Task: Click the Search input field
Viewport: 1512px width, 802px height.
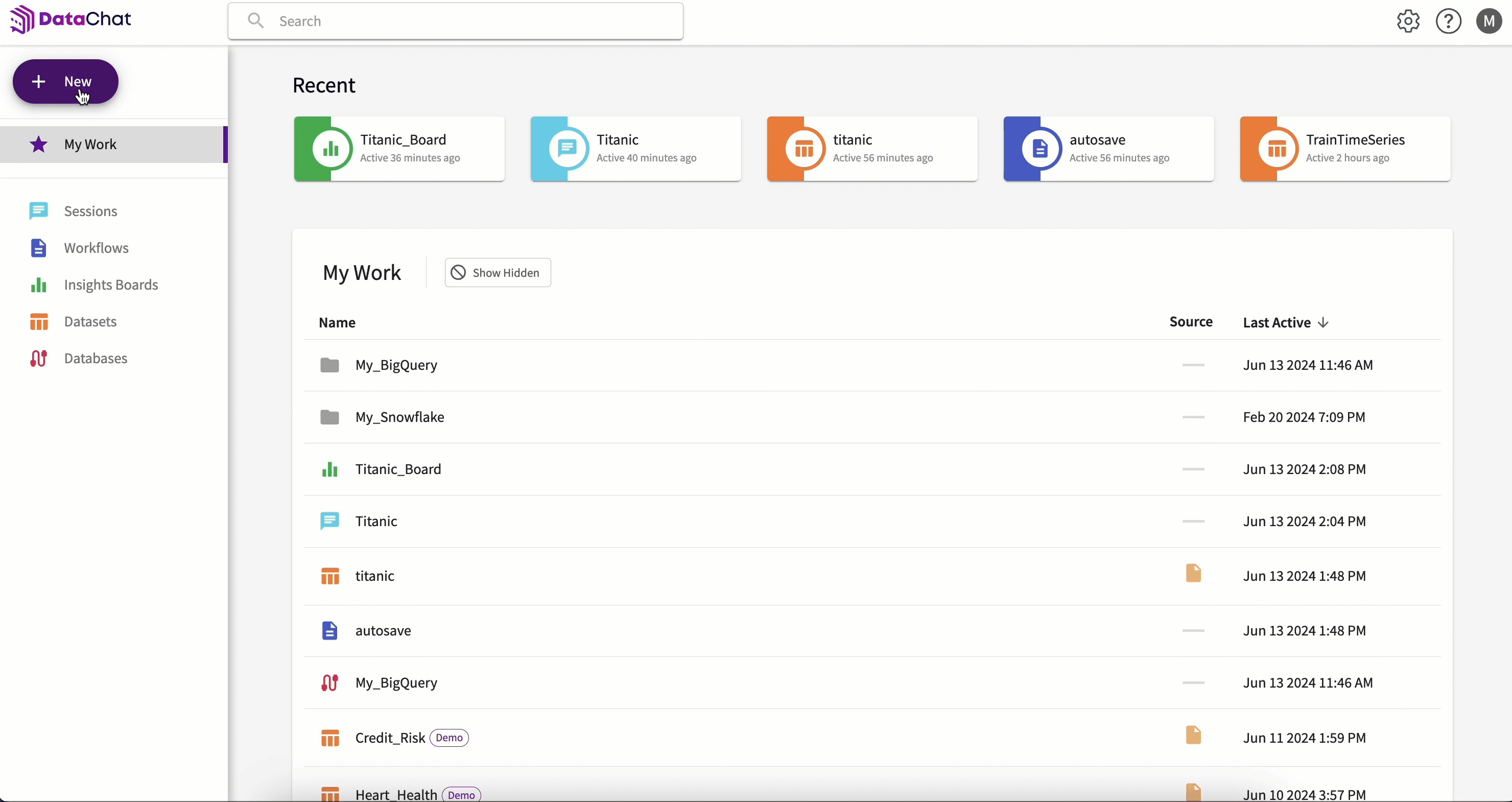Action: [455, 21]
